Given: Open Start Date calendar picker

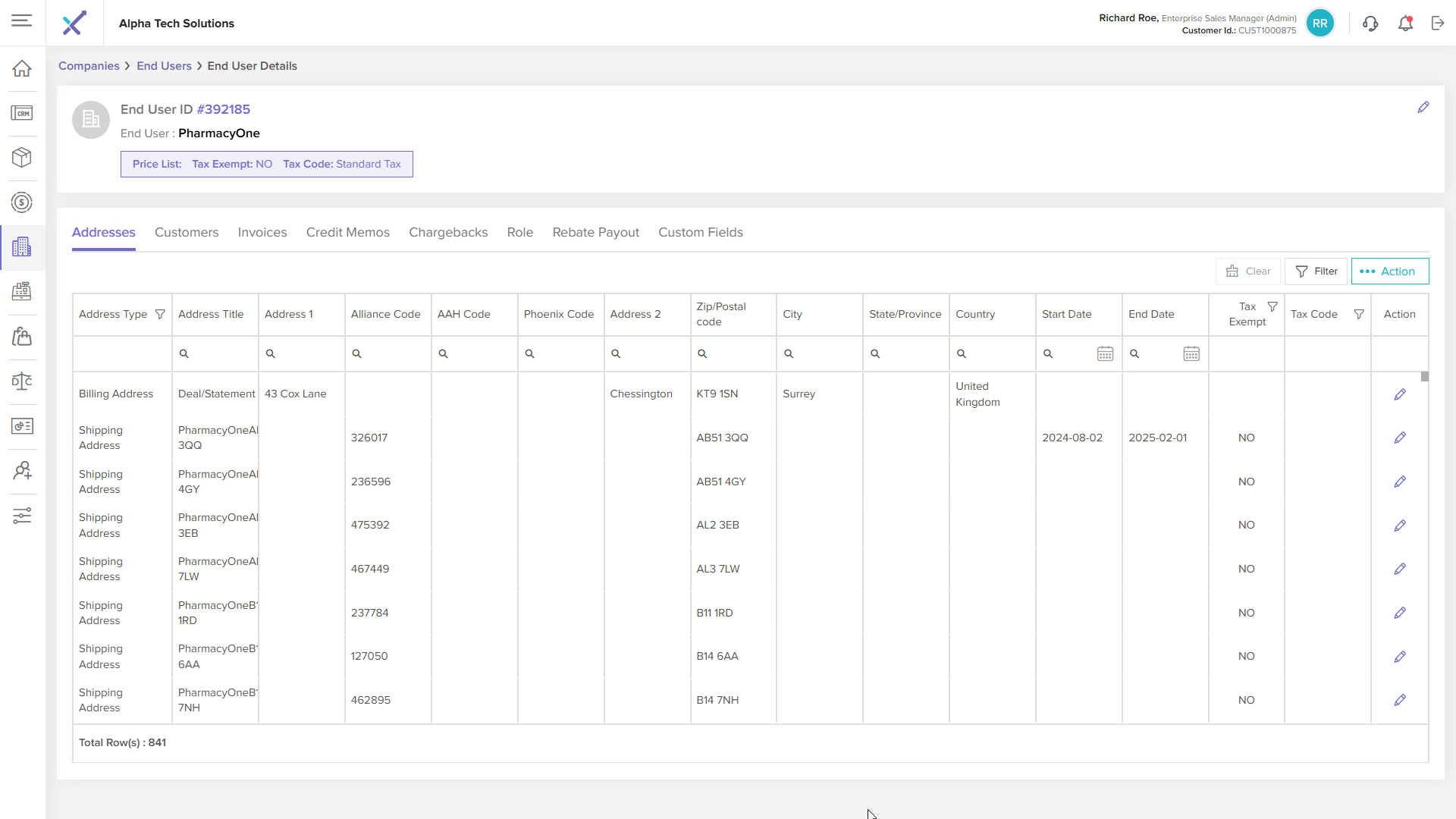Looking at the screenshot, I should [1105, 354].
